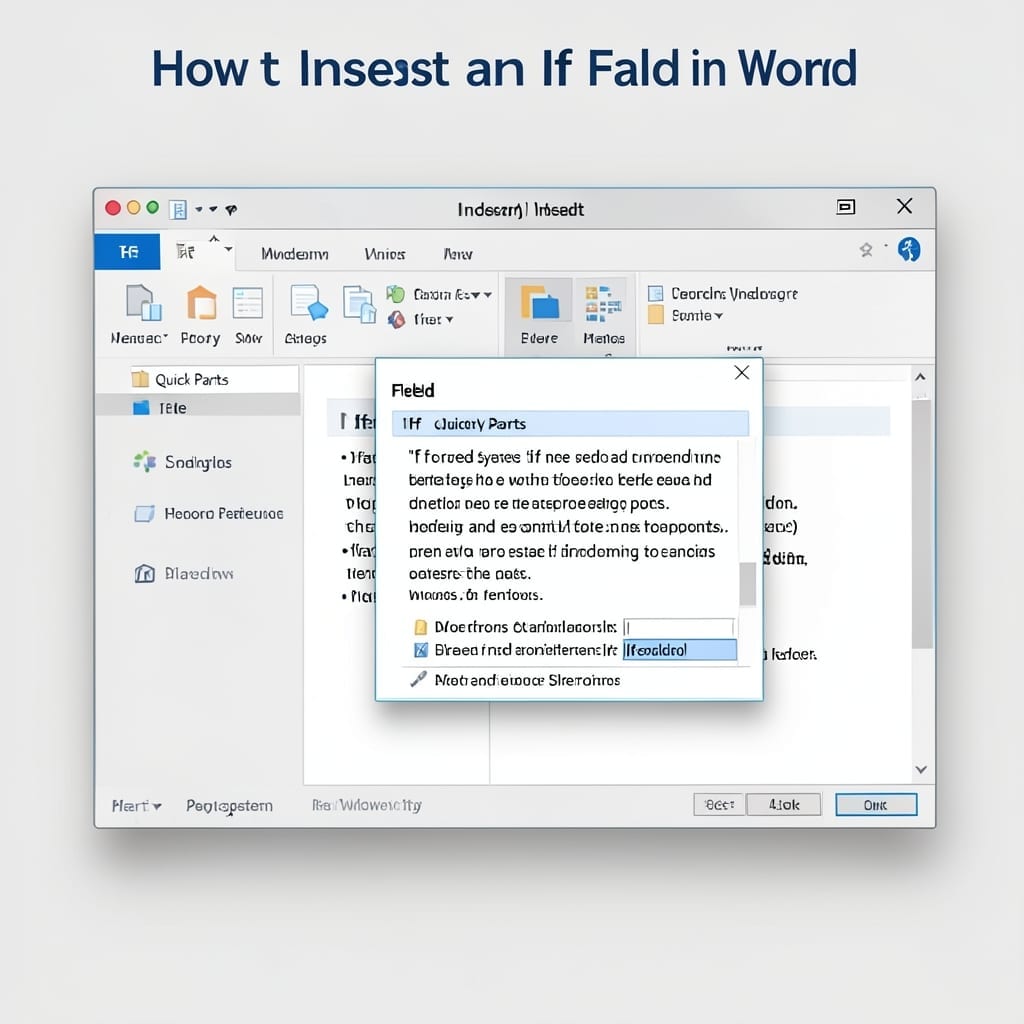Viewport: 1024px width, 1024px height.
Task: Click the blue-outlined 'Oınc' button
Action: click(x=876, y=805)
